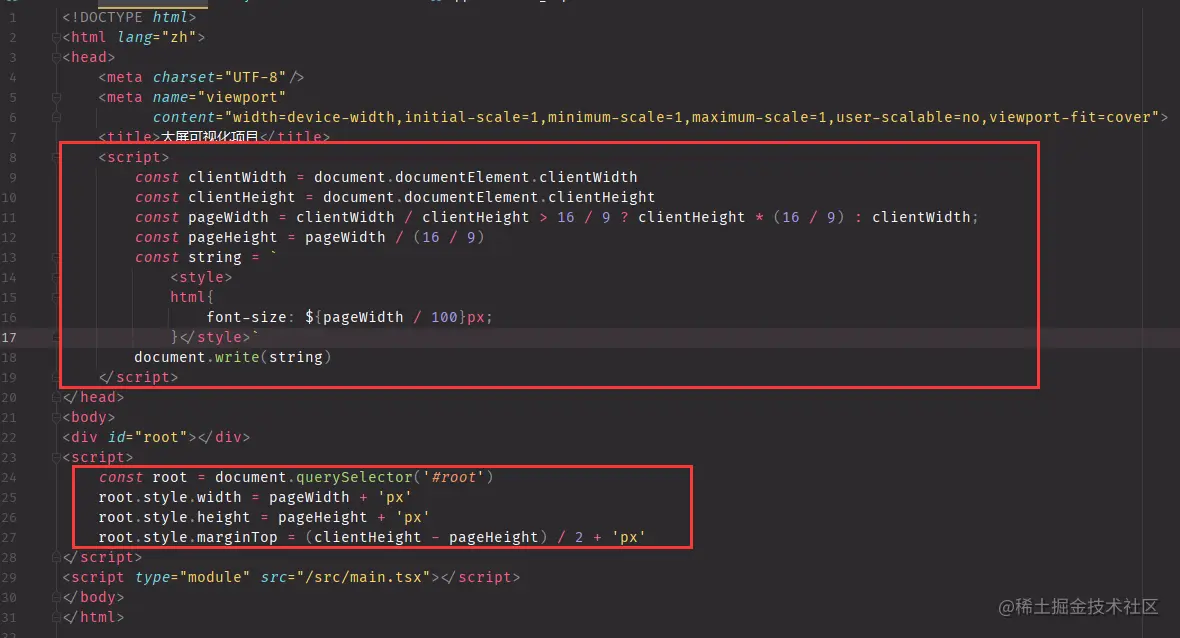This screenshot has height=638, width=1180.
Task: Click root.style.width on line 25
Action: click(170, 497)
